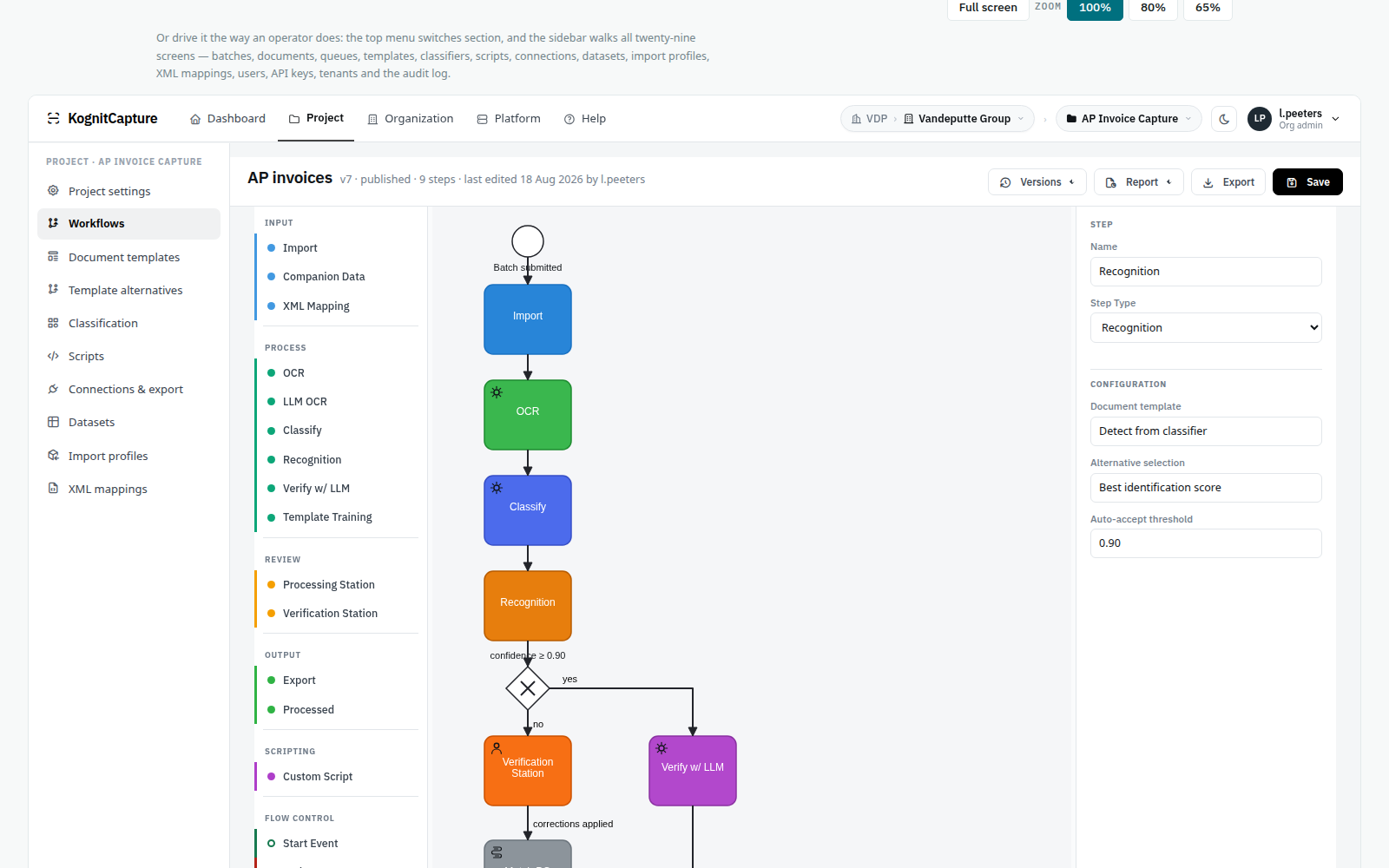Set zoom level to 80%
Screen dimensions: 1389x868
[x=1153, y=8]
